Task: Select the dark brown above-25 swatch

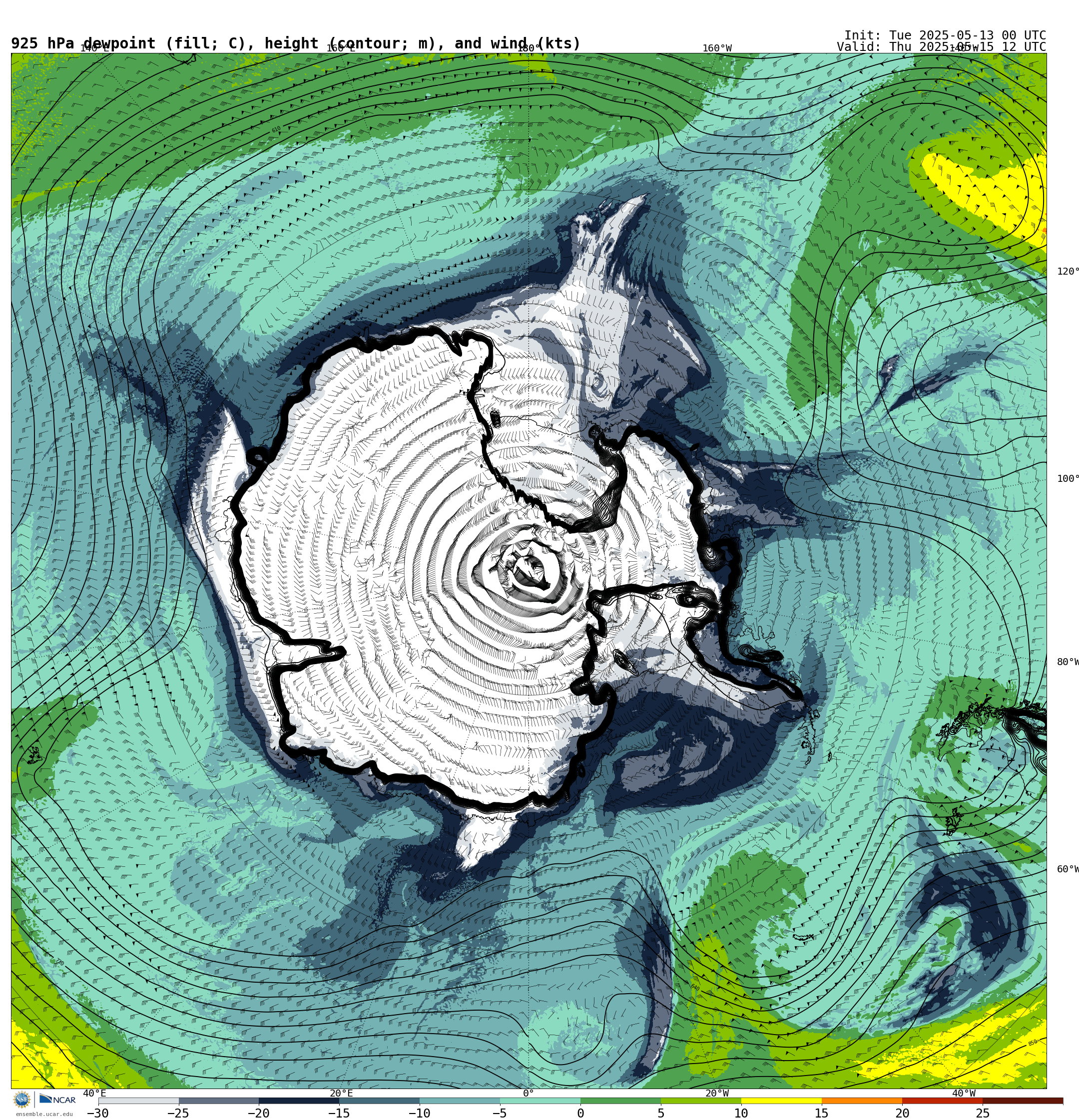Action: 1023,1101
